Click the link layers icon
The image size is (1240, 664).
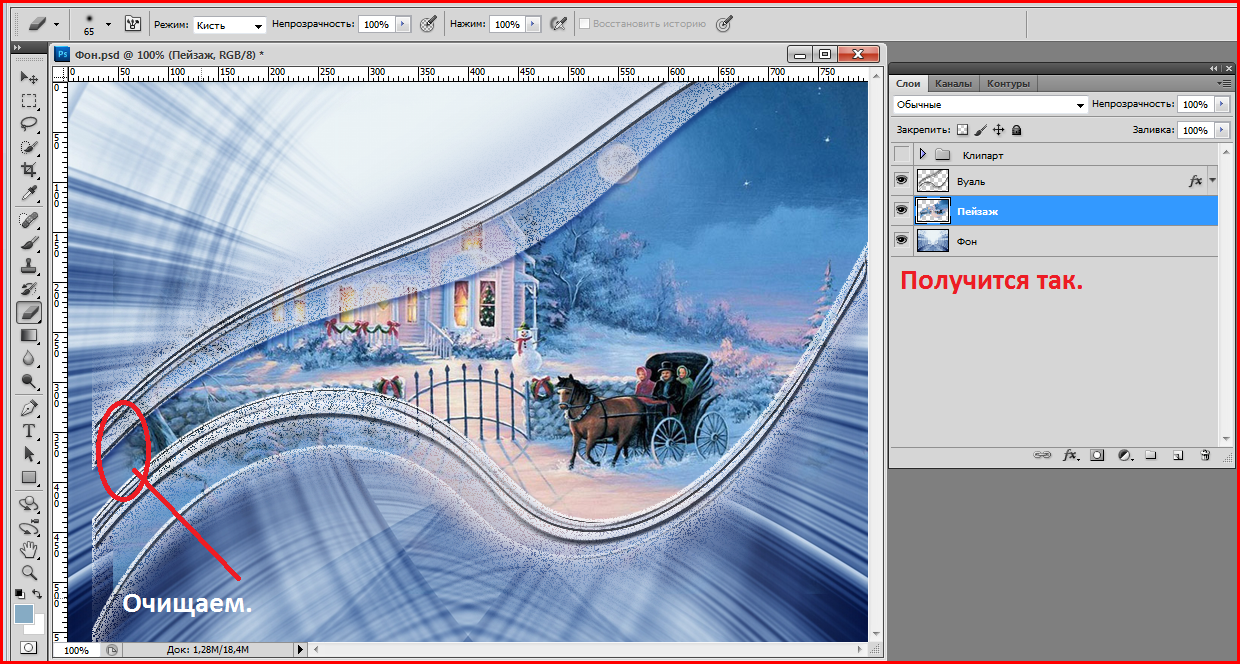pyautogui.click(x=1042, y=455)
